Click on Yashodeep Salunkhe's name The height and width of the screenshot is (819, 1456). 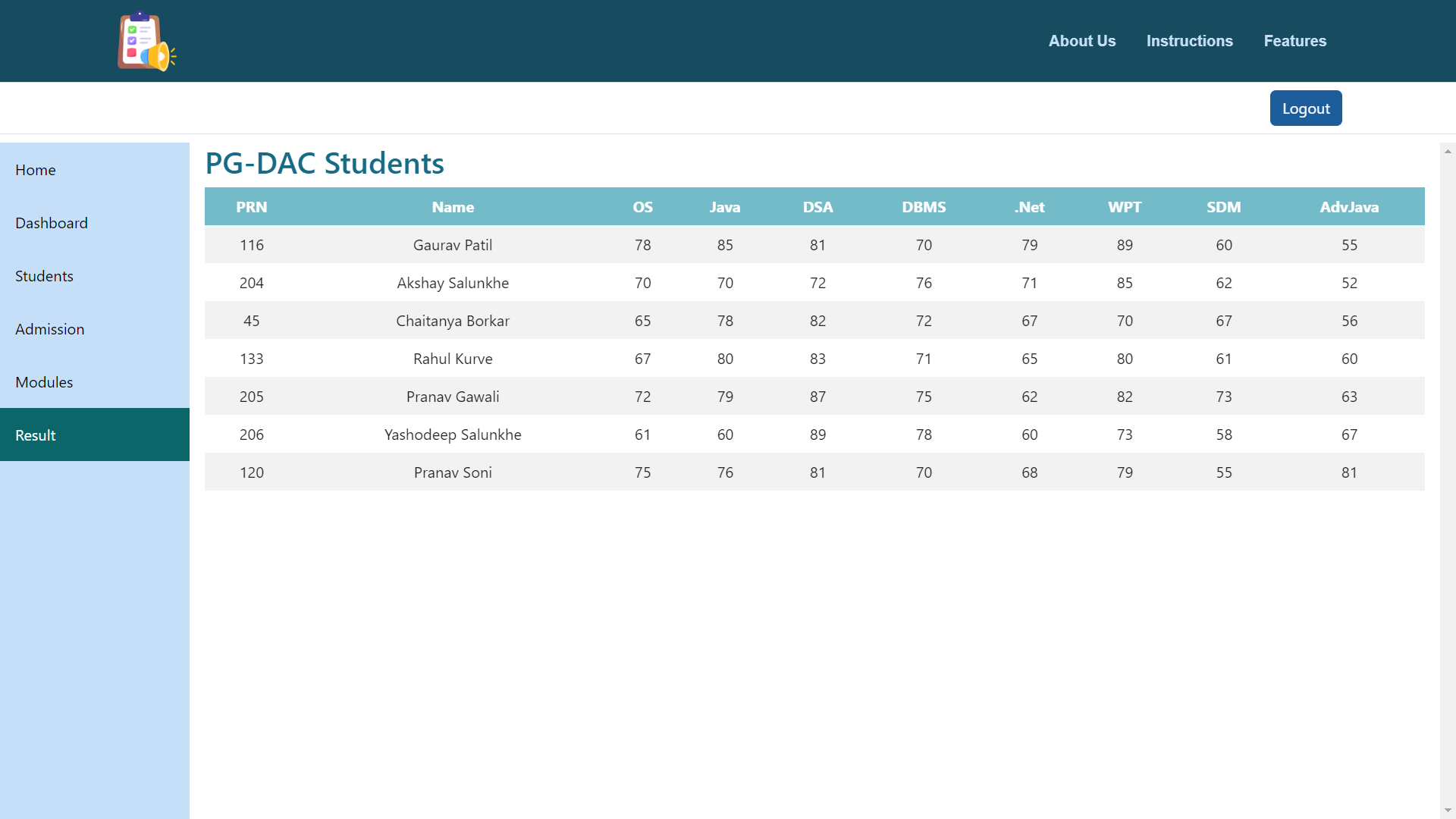[453, 435]
